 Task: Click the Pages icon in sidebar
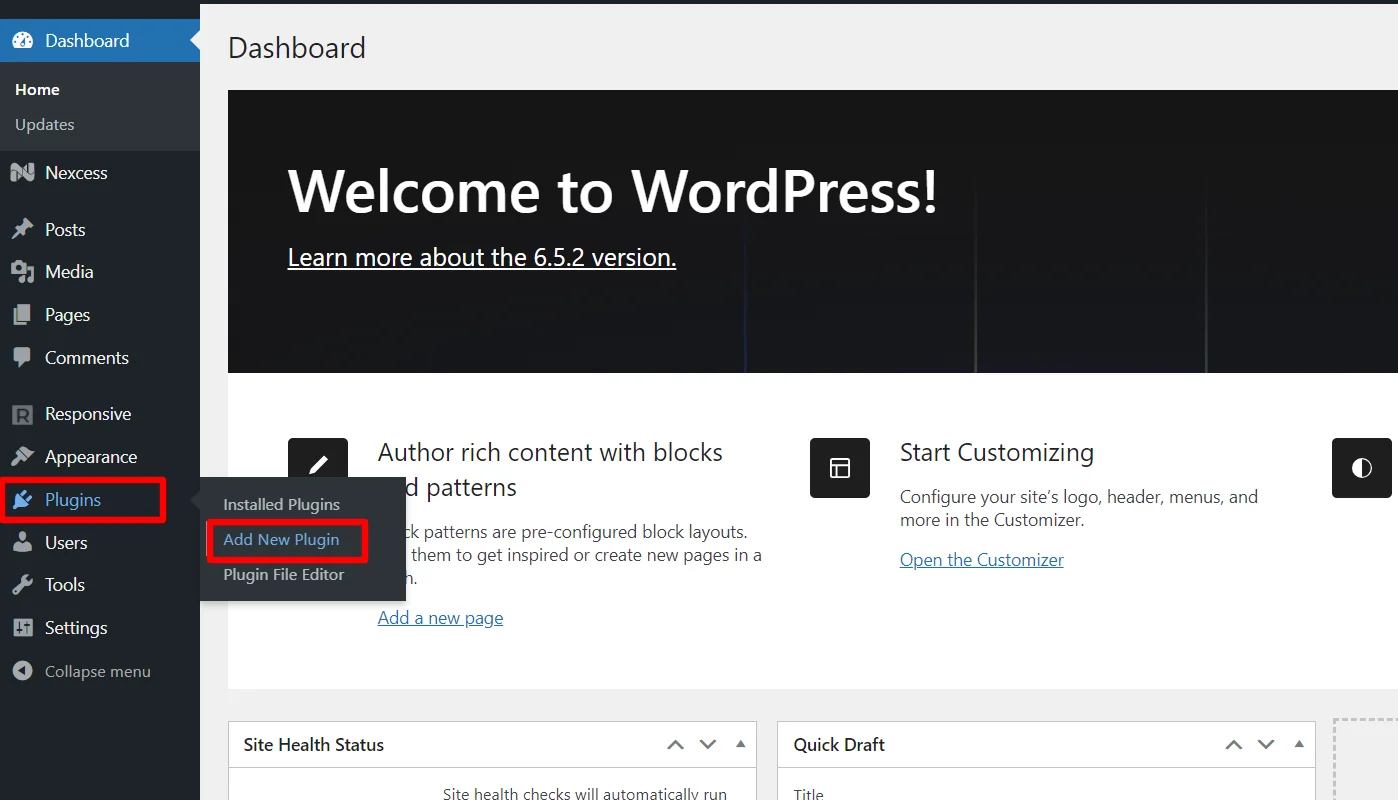pyautogui.click(x=22, y=315)
